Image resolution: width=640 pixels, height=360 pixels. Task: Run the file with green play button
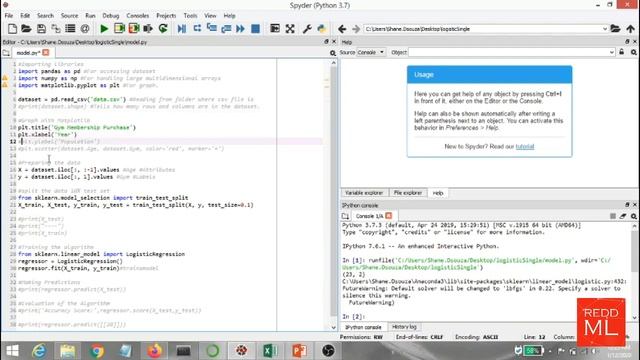tap(104, 29)
